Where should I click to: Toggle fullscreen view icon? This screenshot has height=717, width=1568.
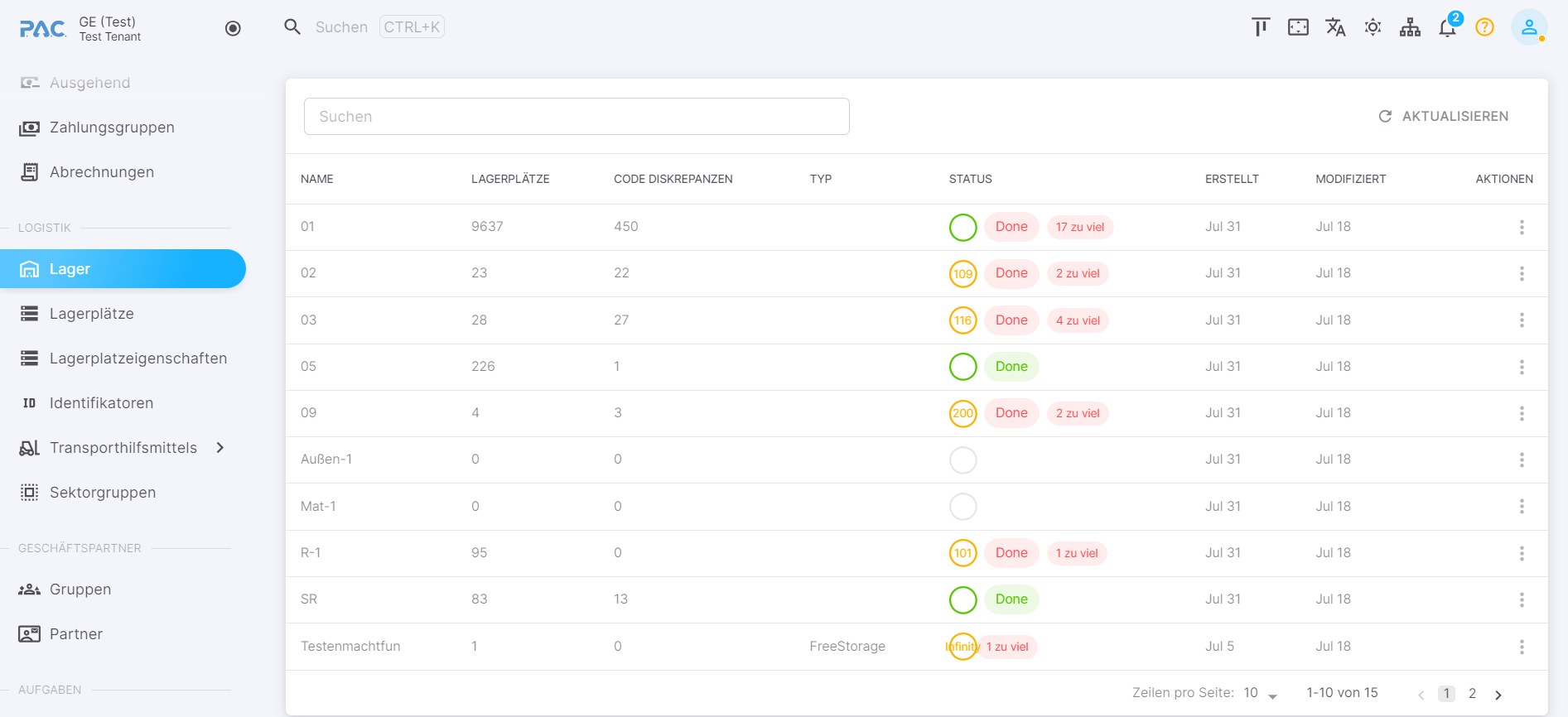[x=1298, y=27]
